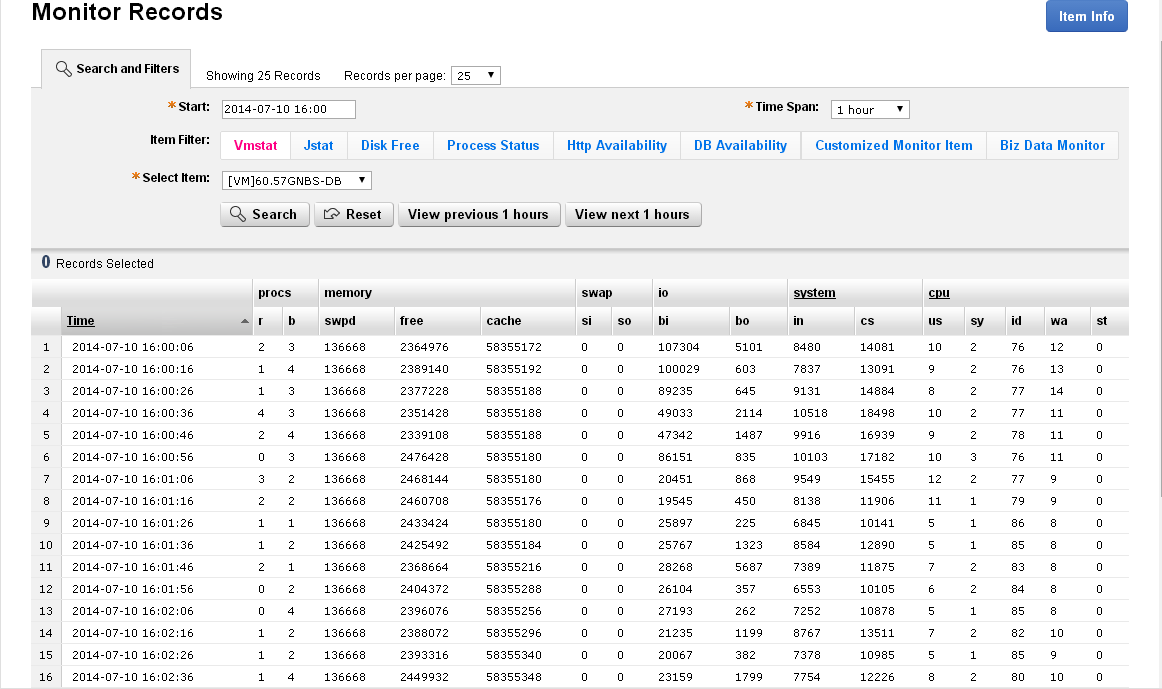Image resolution: width=1162 pixels, height=689 pixels.
Task: Select the Biz Data Monitor filter
Action: coord(1052,145)
